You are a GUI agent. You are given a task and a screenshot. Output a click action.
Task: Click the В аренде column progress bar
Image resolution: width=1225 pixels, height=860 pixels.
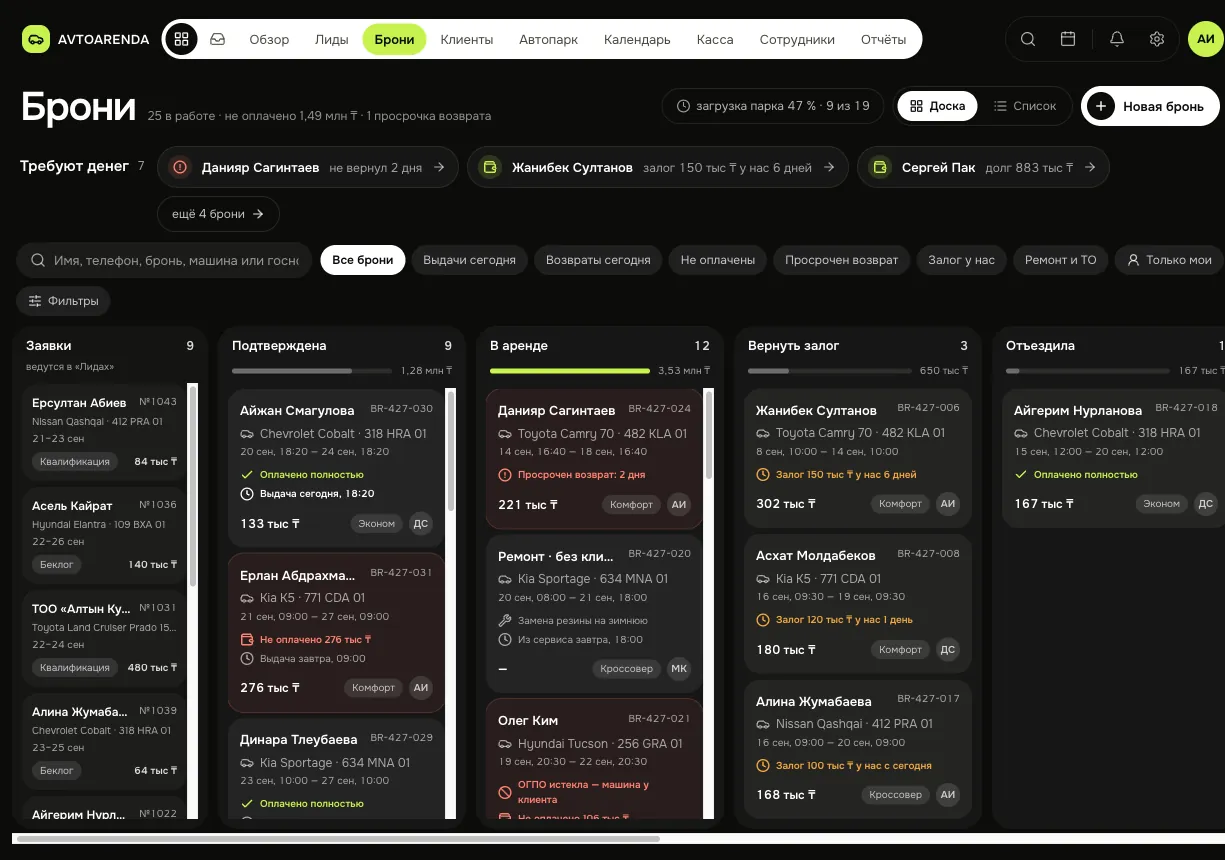click(570, 371)
